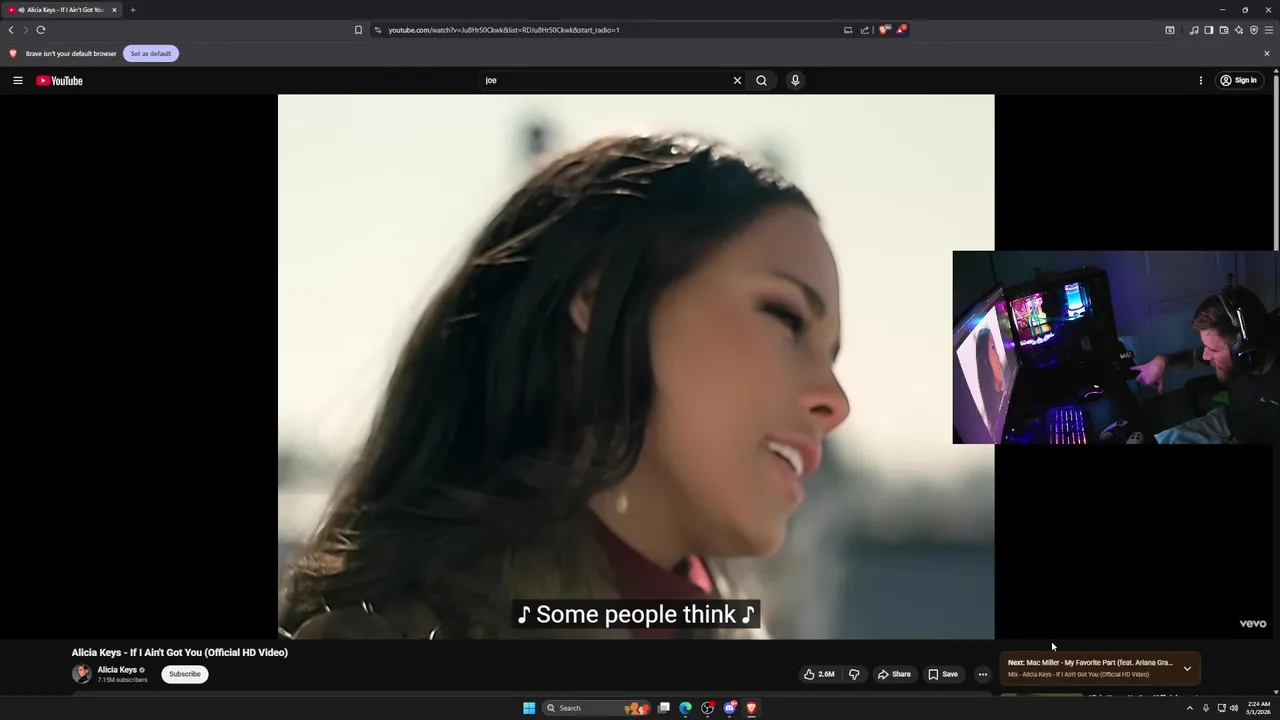Close the Alicia Keys browser tab
1280x720 pixels.
(114, 10)
